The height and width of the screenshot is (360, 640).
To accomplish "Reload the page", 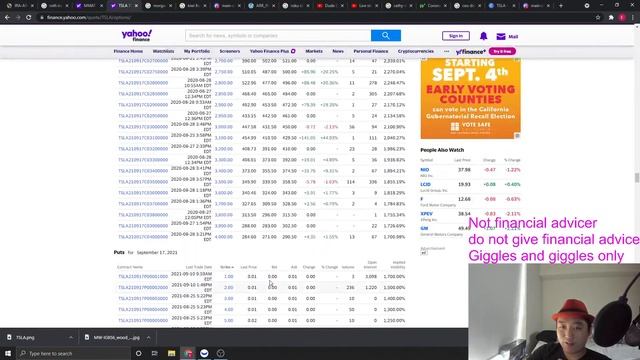I will point(29,18).
